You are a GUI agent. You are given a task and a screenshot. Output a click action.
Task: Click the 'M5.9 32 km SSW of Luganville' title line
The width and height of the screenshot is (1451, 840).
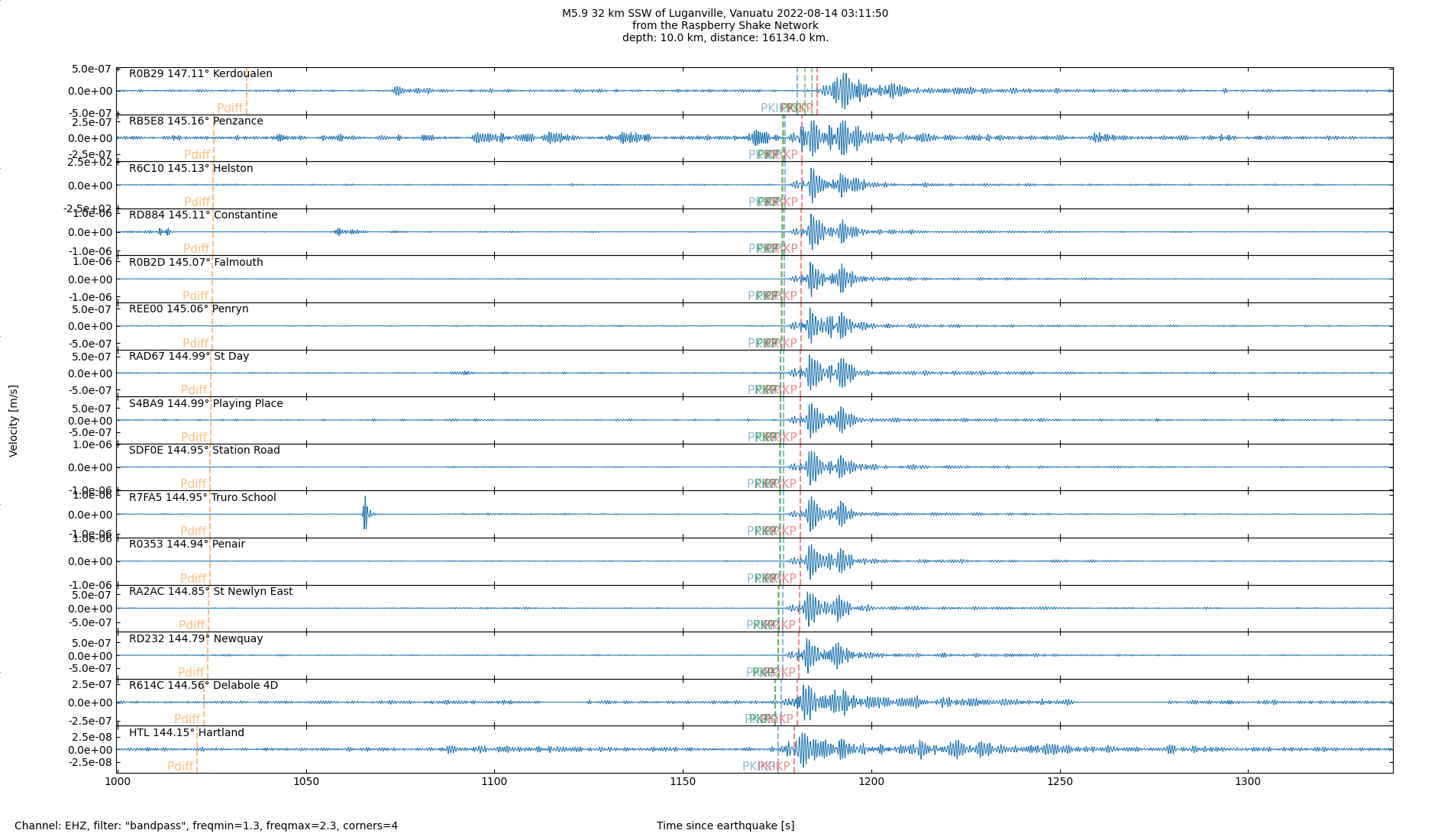point(725,13)
